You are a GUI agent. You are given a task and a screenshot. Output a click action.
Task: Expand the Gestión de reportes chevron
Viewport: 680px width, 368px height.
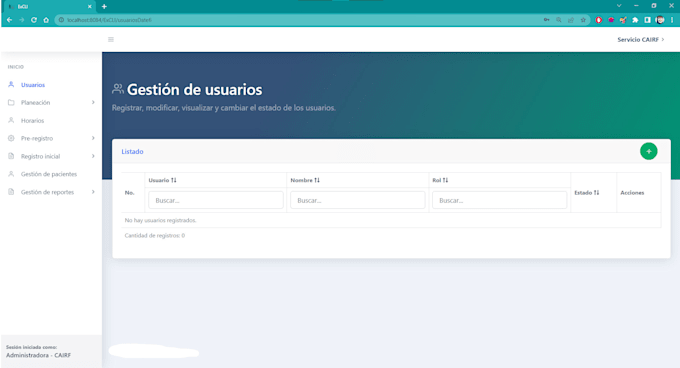pyautogui.click(x=93, y=192)
